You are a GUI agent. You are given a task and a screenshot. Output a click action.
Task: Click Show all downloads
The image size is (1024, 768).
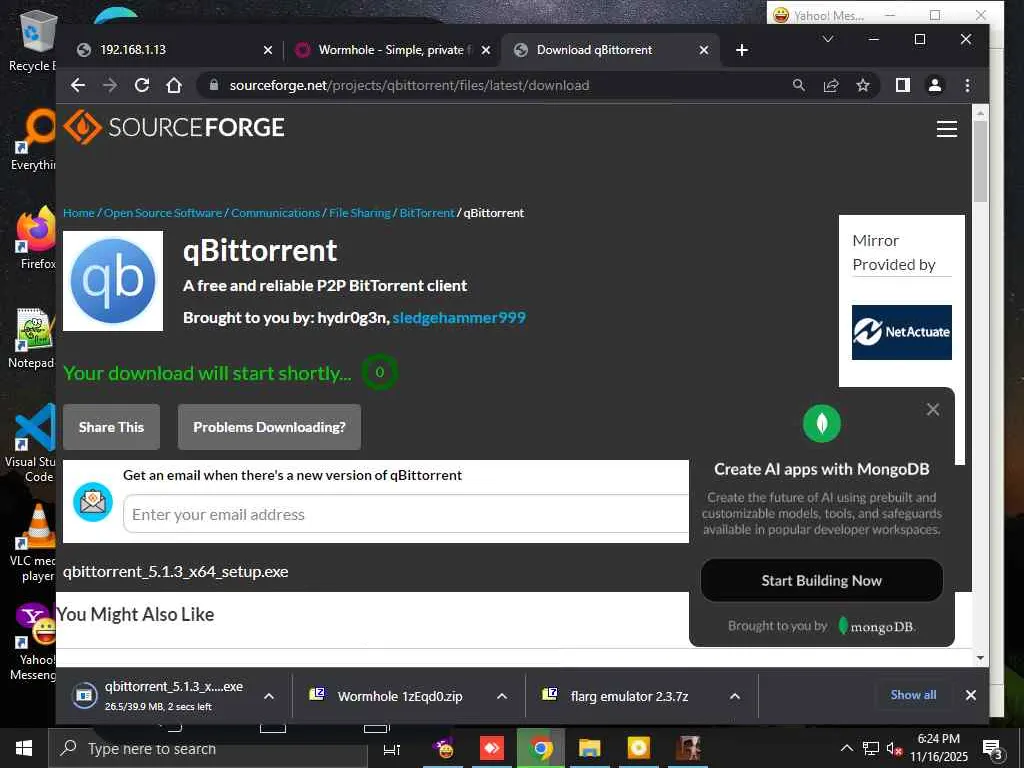pyautogui.click(x=913, y=695)
